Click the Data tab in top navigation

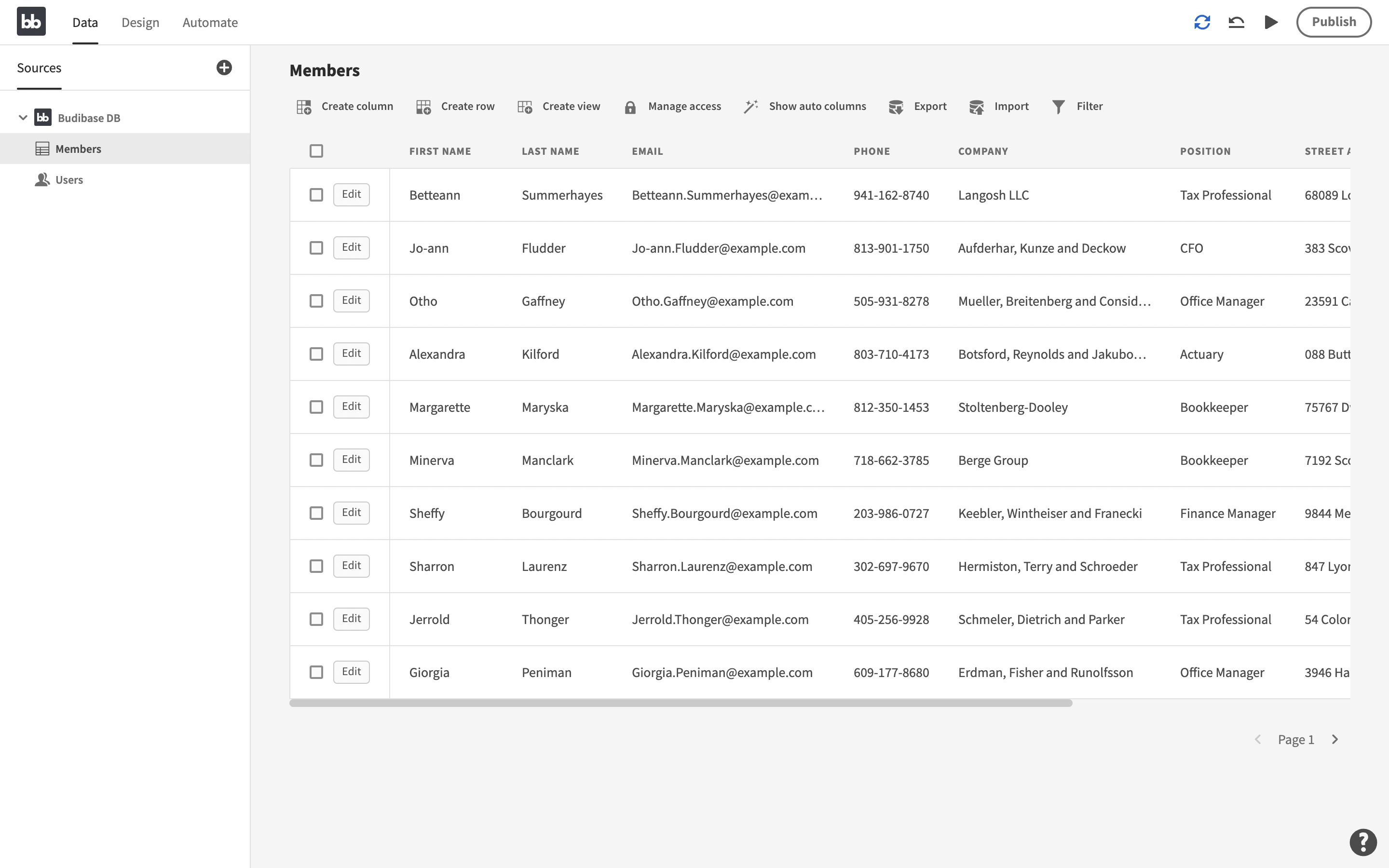(x=85, y=22)
